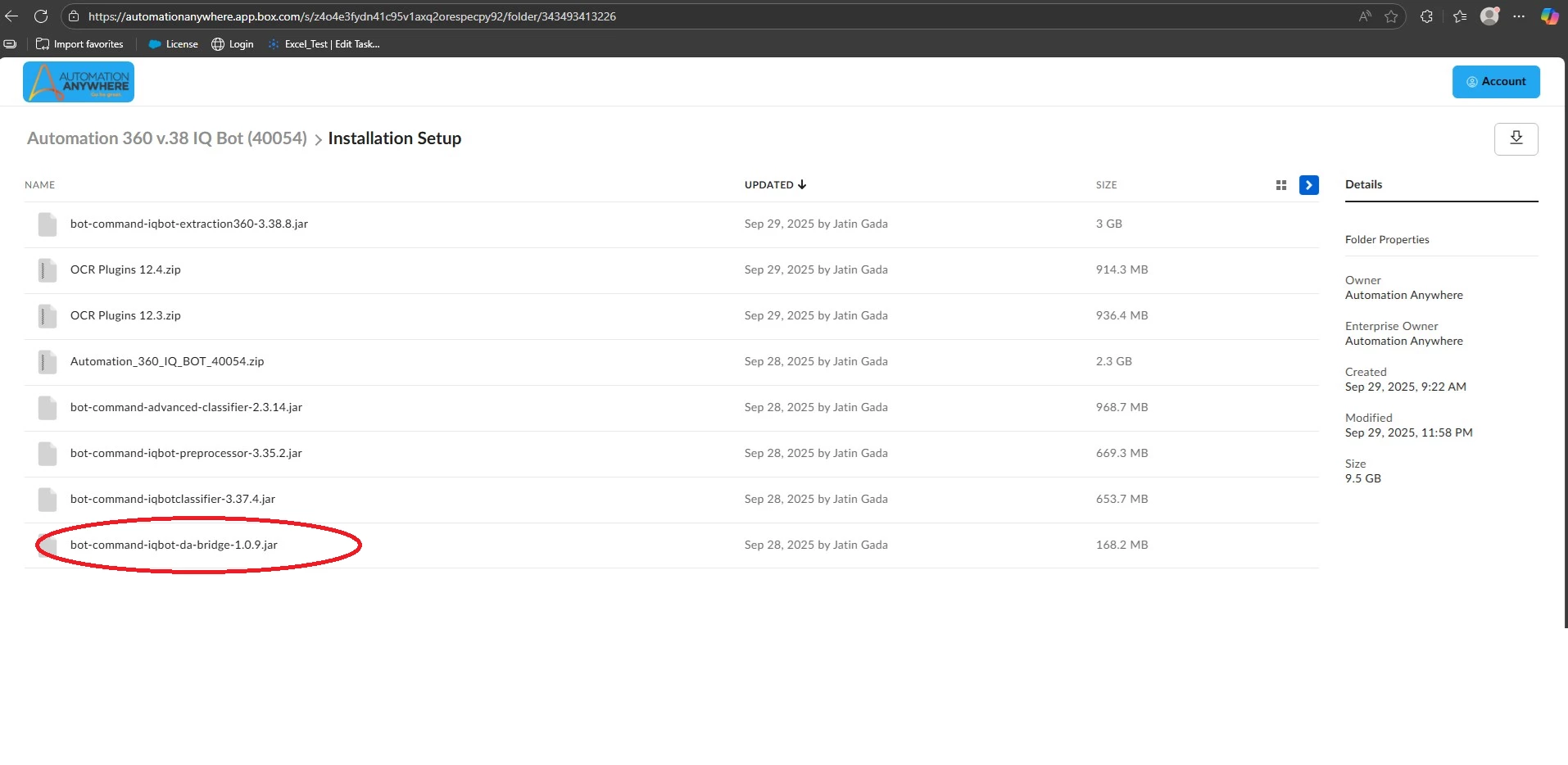
Task: Open bot-command-iqbot-extraction360-3.38.8.jar
Action: 189,224
